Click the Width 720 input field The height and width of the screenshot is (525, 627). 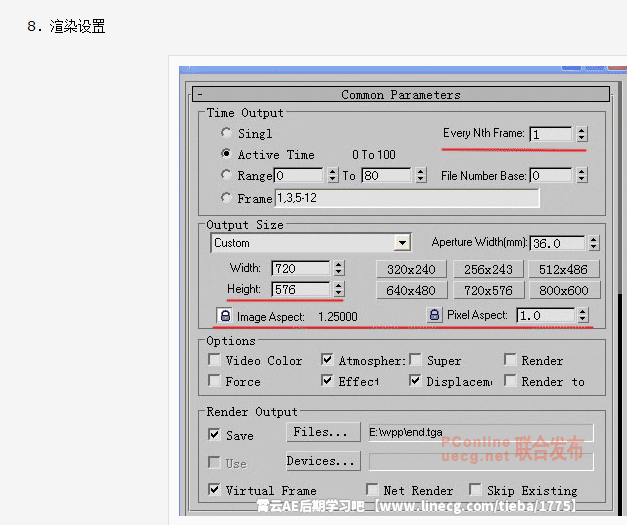pyautogui.click(x=301, y=268)
